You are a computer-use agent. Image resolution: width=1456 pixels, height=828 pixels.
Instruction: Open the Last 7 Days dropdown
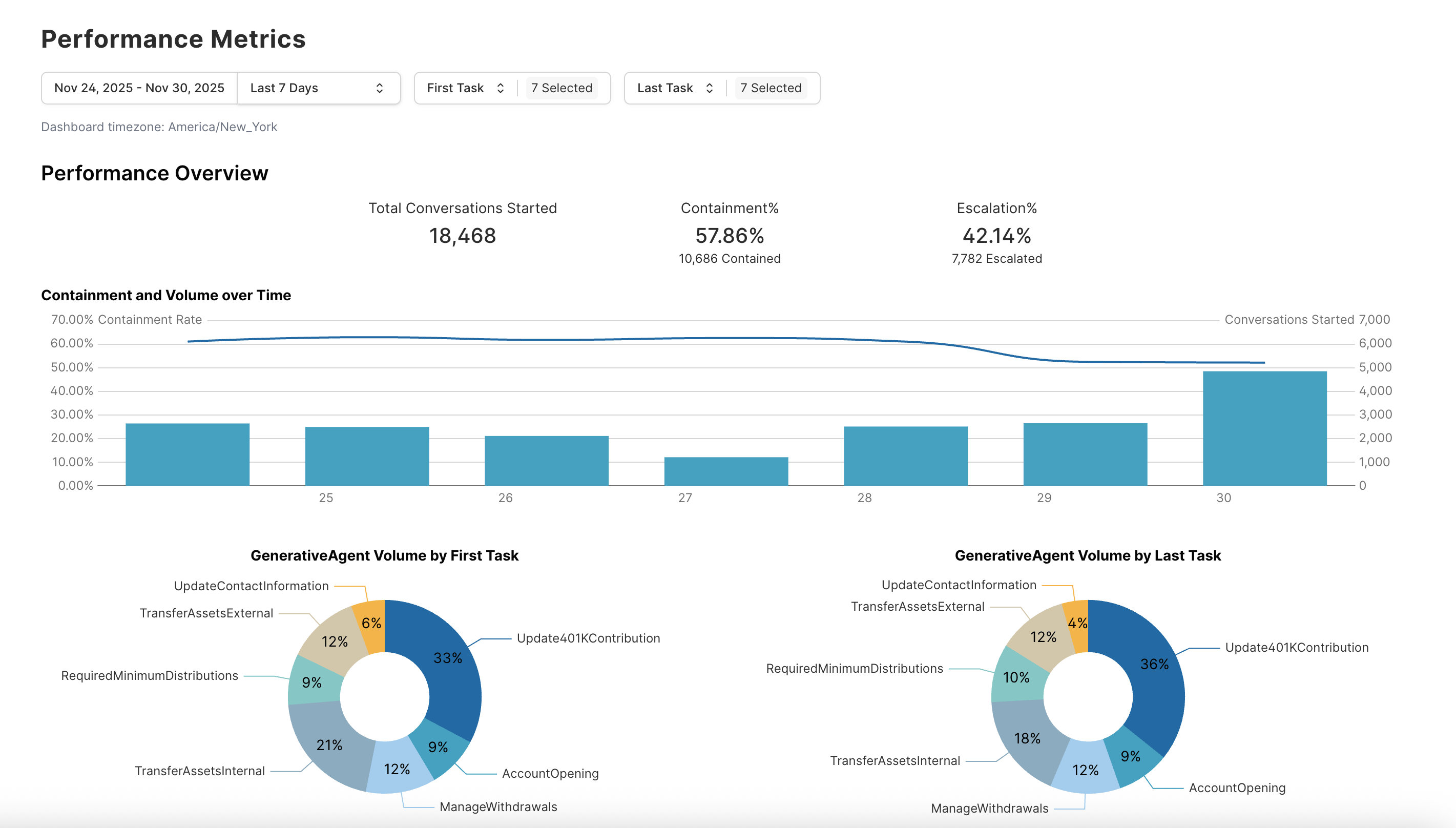click(319, 88)
